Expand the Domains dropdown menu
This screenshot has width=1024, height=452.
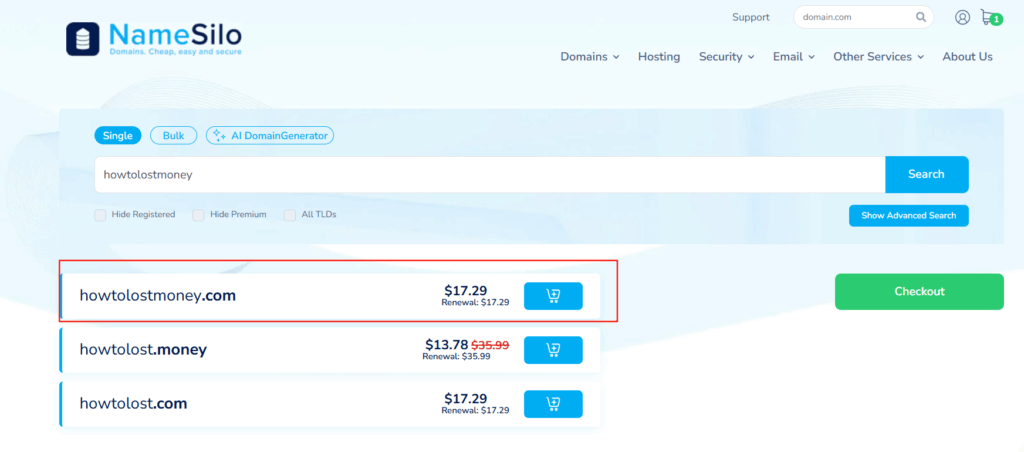[589, 57]
